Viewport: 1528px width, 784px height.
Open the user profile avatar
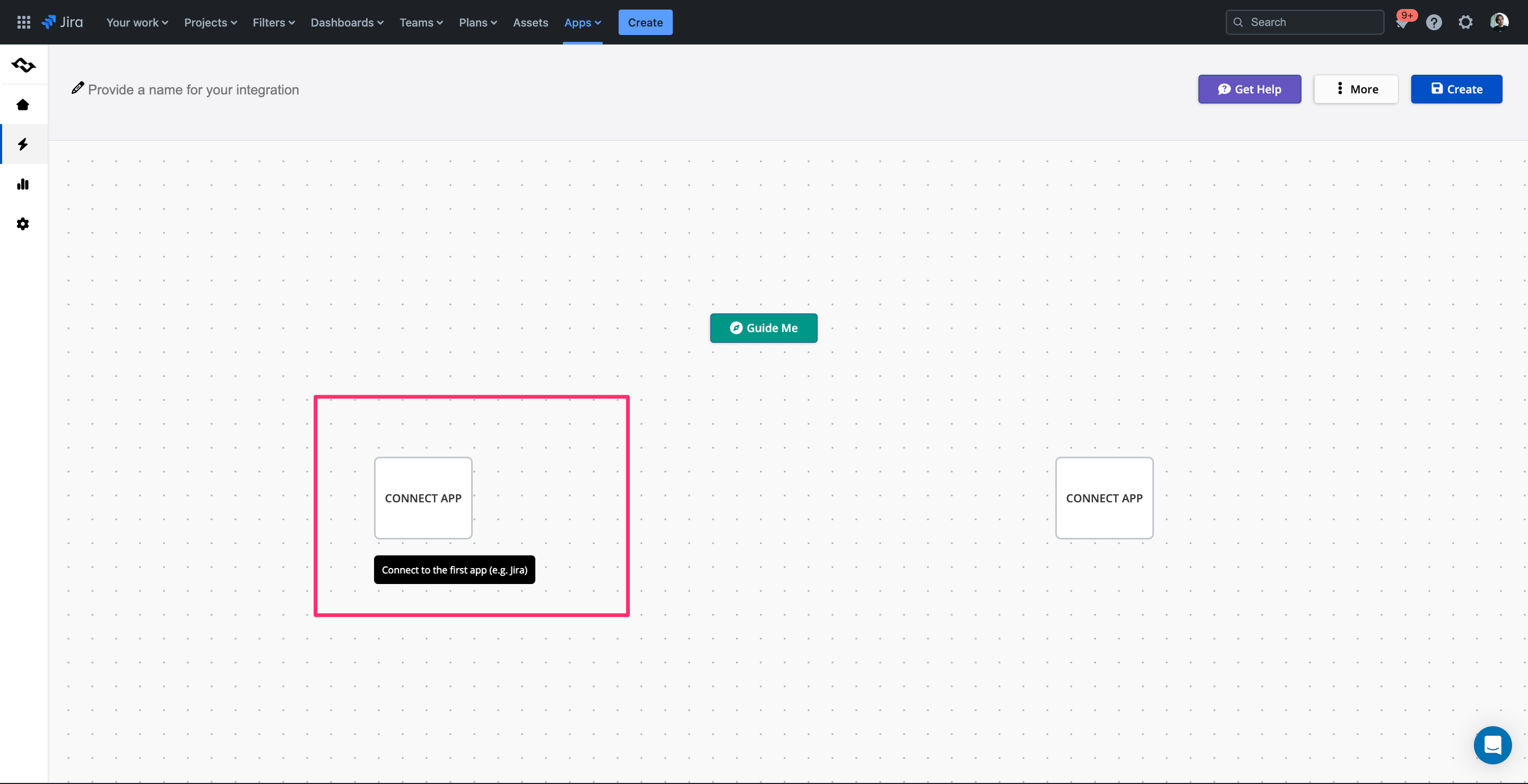click(1499, 22)
